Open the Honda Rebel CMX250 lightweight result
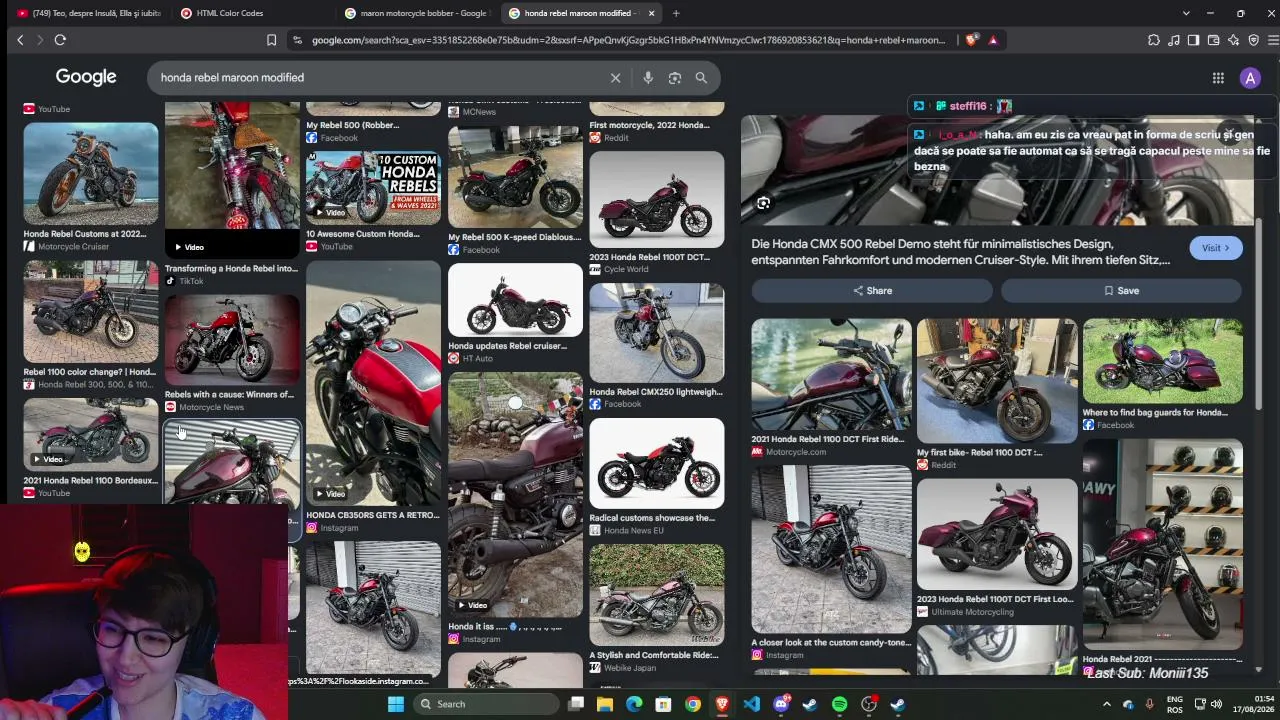This screenshot has width=1280, height=720. 656,334
